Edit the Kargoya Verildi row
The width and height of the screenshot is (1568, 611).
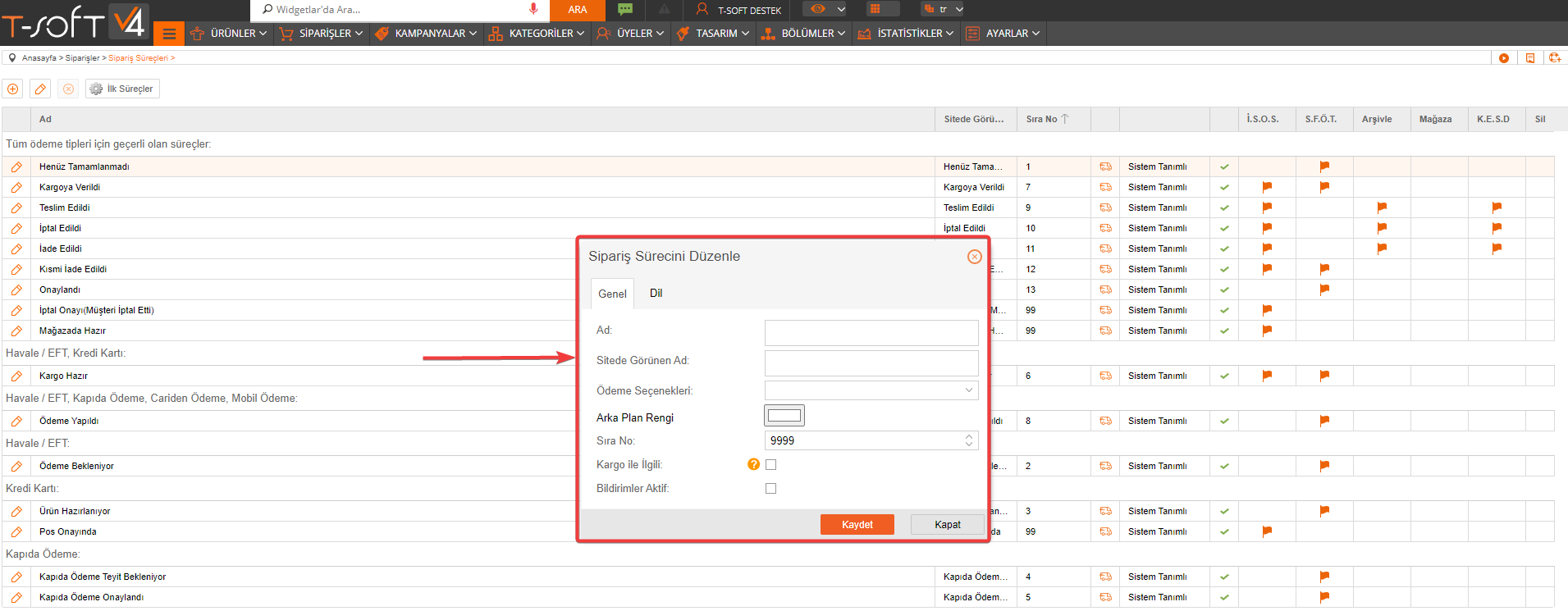click(x=16, y=187)
